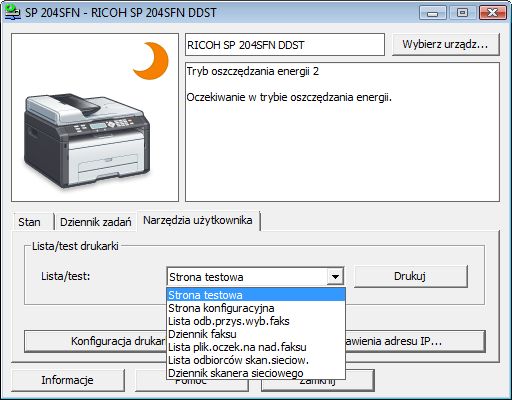
Task: Open the Dziennik zadań tab
Action: (x=96, y=222)
